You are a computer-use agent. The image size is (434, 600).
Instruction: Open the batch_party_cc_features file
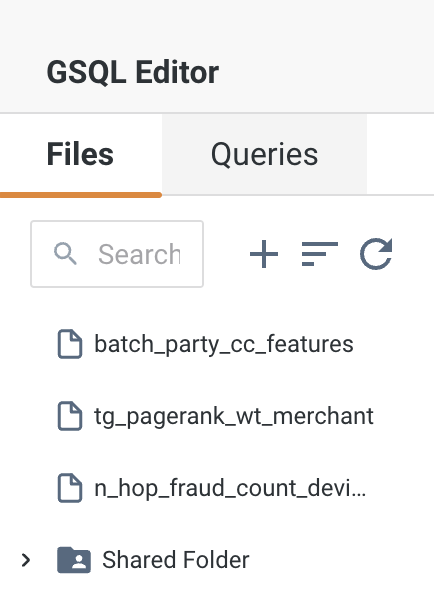click(x=224, y=344)
